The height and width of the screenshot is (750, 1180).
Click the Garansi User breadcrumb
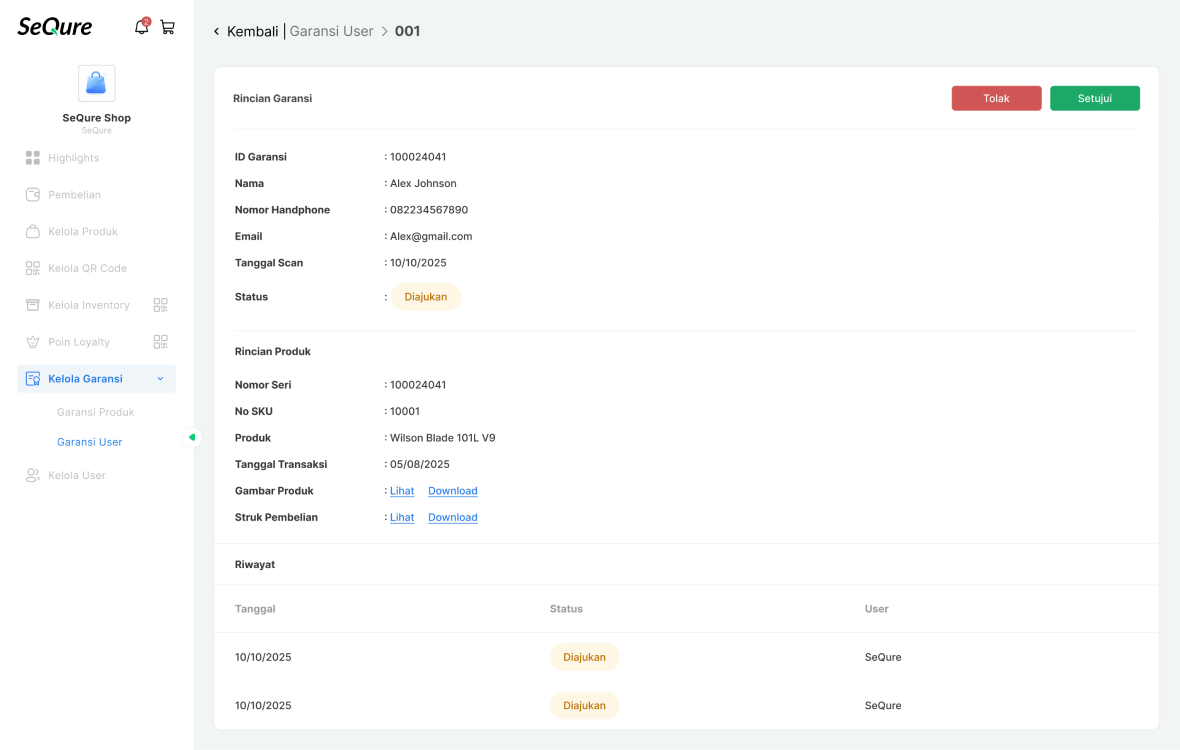pos(331,31)
